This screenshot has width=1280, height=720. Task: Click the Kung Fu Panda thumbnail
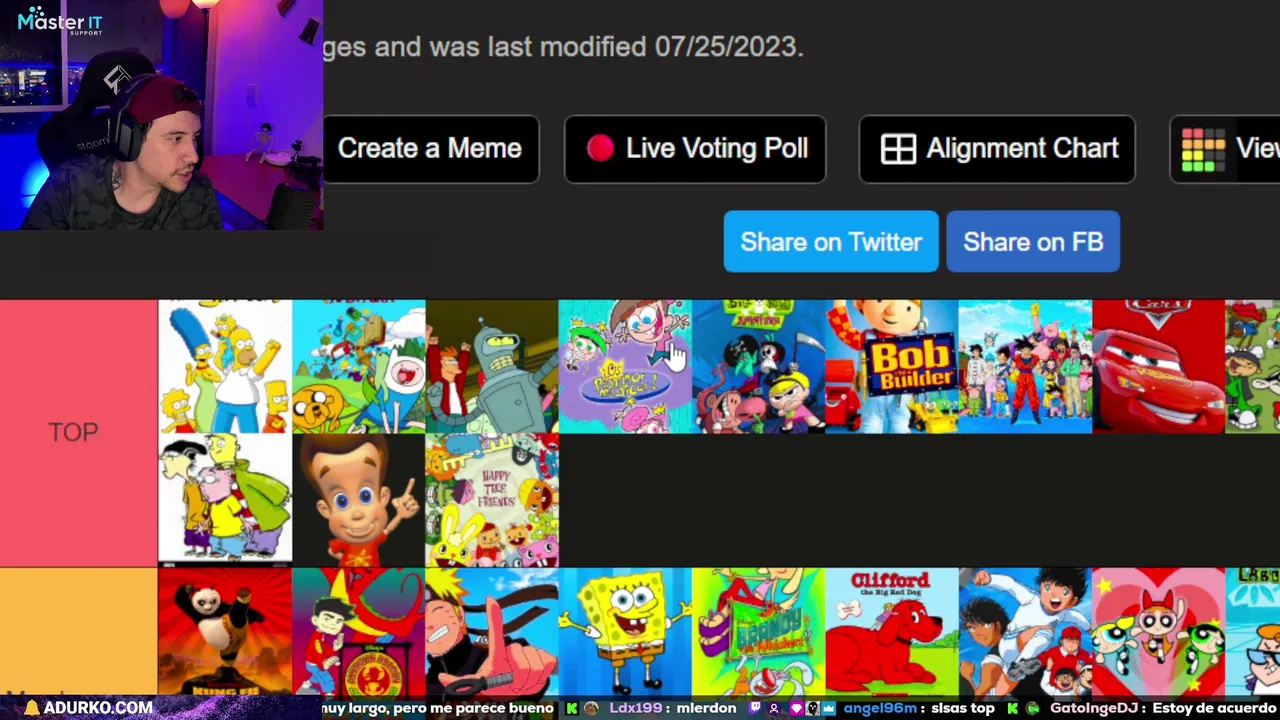(225, 631)
